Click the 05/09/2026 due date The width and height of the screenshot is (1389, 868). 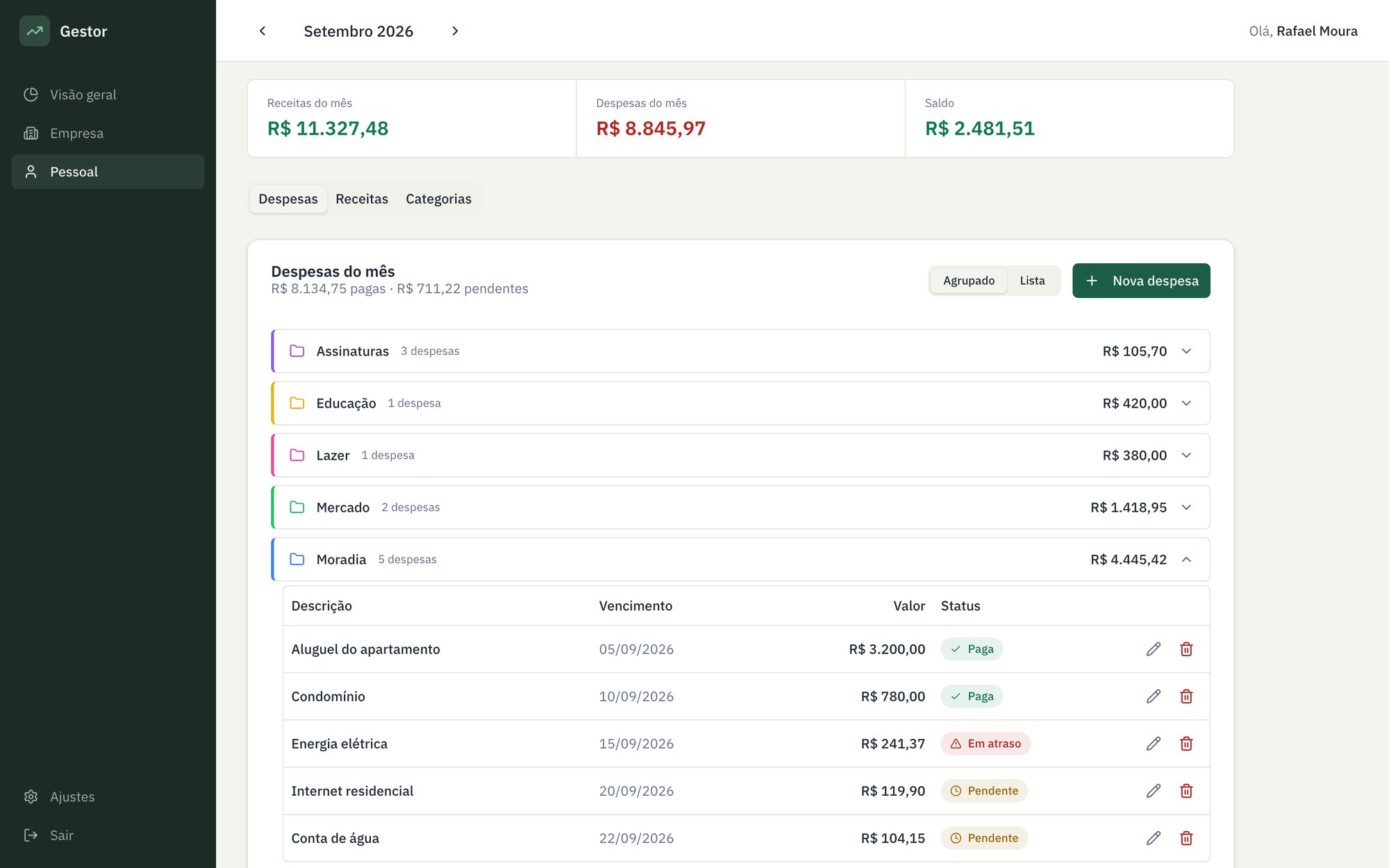pos(636,649)
